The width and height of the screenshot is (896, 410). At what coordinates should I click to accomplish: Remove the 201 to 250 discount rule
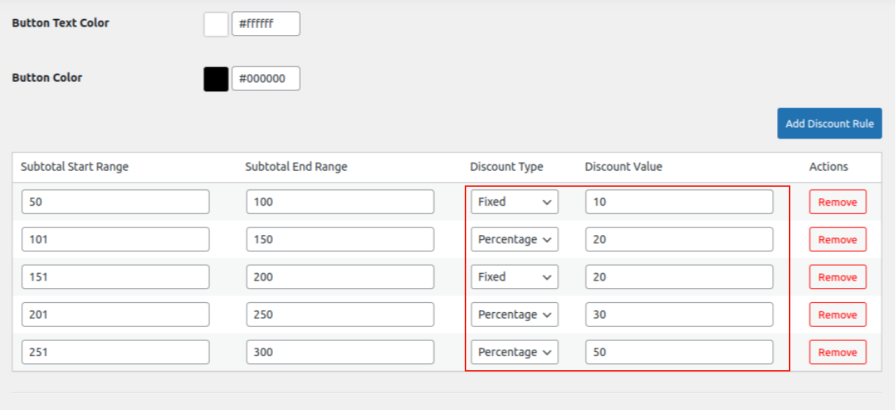point(837,315)
